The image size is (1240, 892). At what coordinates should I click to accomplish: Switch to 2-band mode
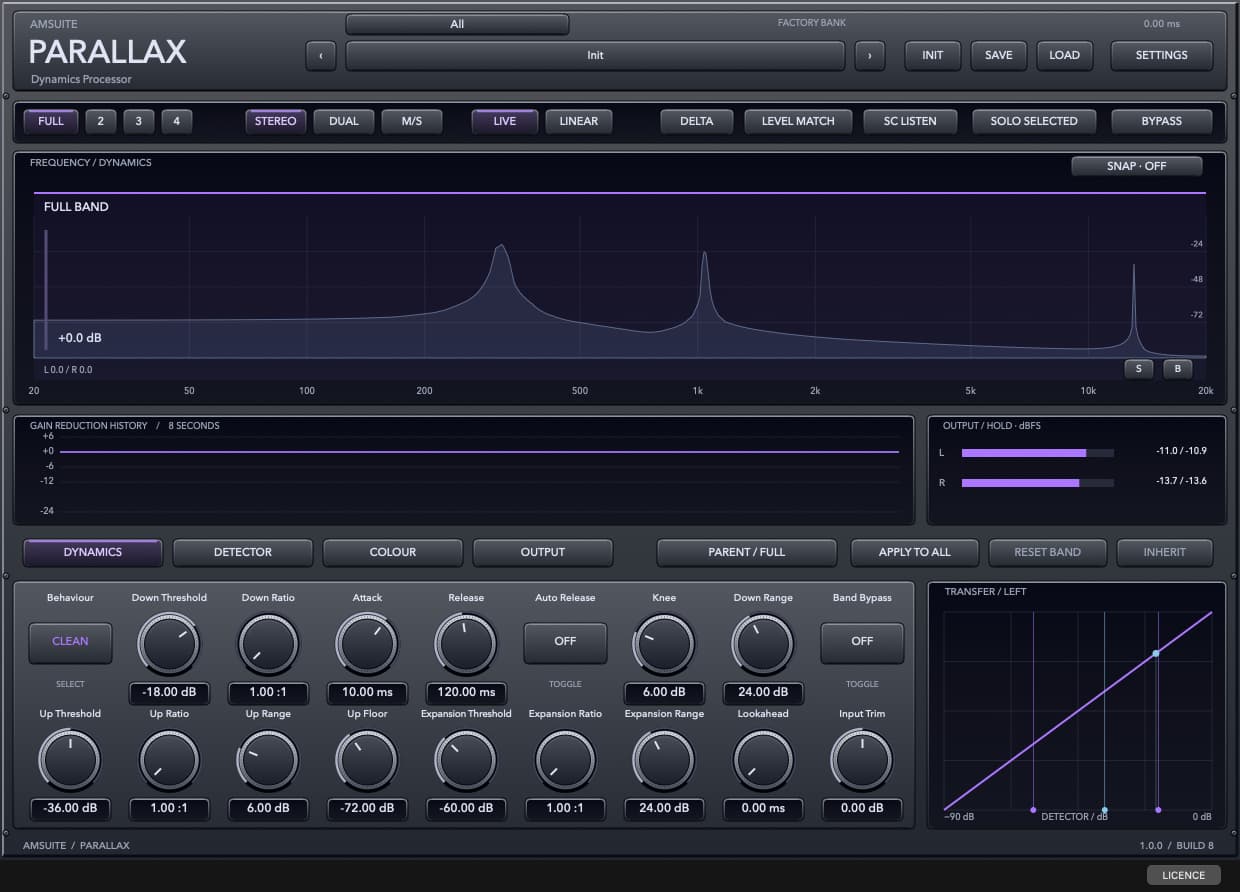pos(100,121)
